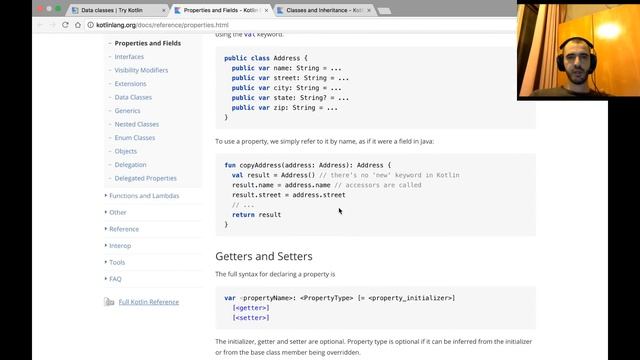This screenshot has height=360, width=640.
Task: Open Extensions in the sidebar
Action: coord(130,84)
